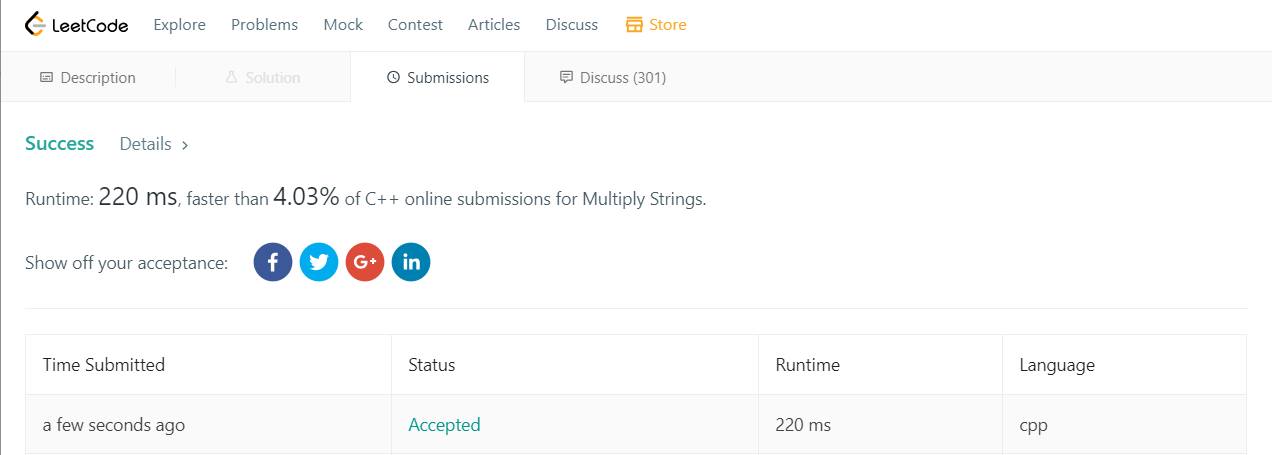This screenshot has height=455, width=1272.
Task: Open the Description tab
Action: 88,78
